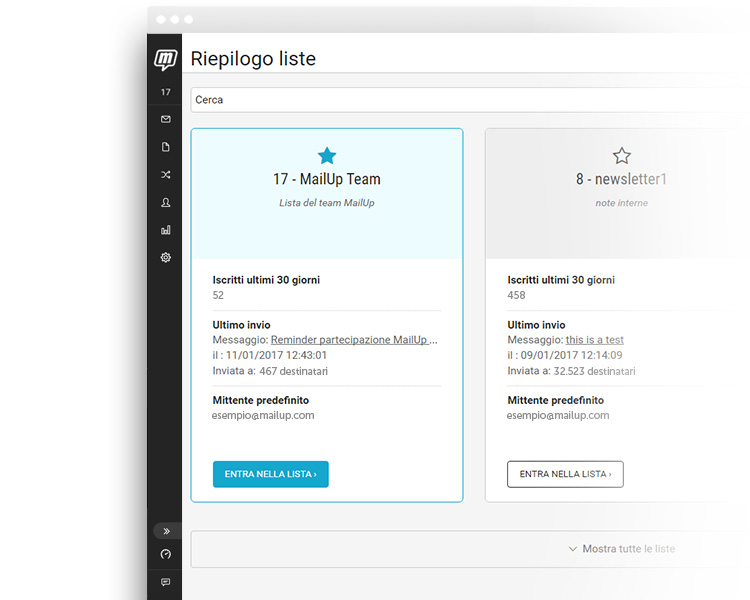This screenshot has height=600, width=750.
Task: Expand the sidebar with double-chevron arrow
Action: tap(166, 531)
